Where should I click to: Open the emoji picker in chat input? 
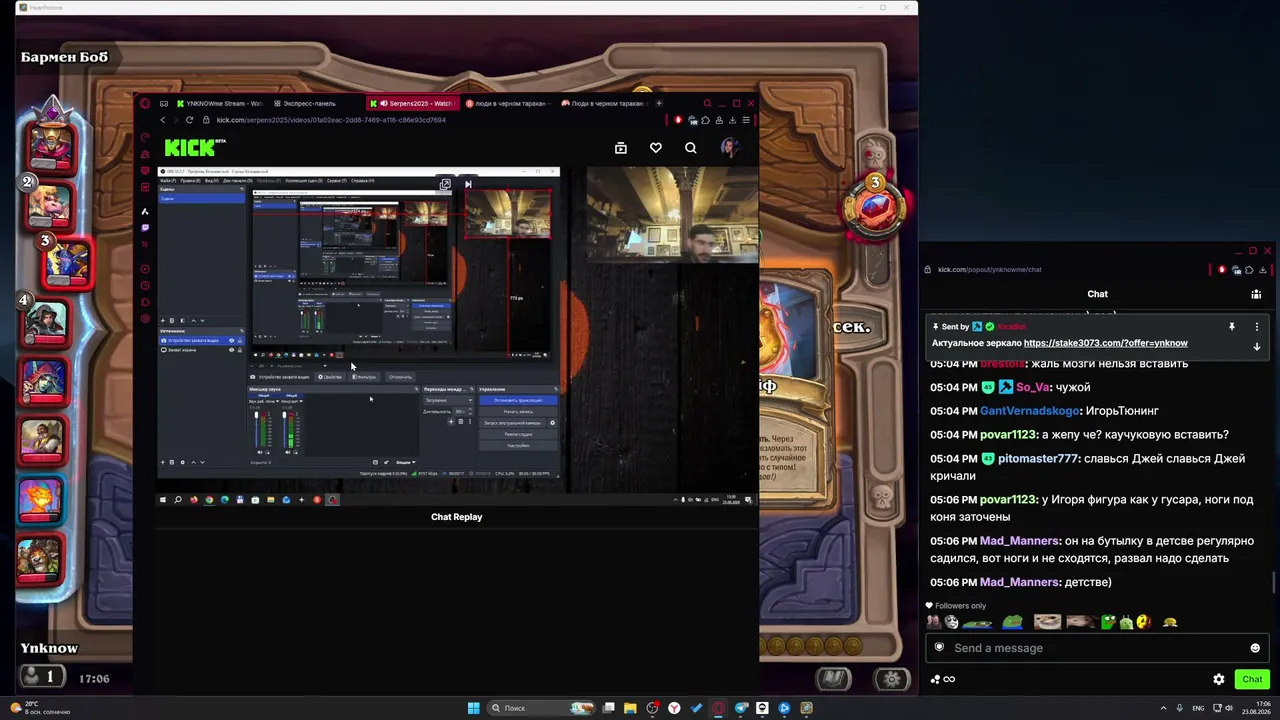tap(1255, 648)
